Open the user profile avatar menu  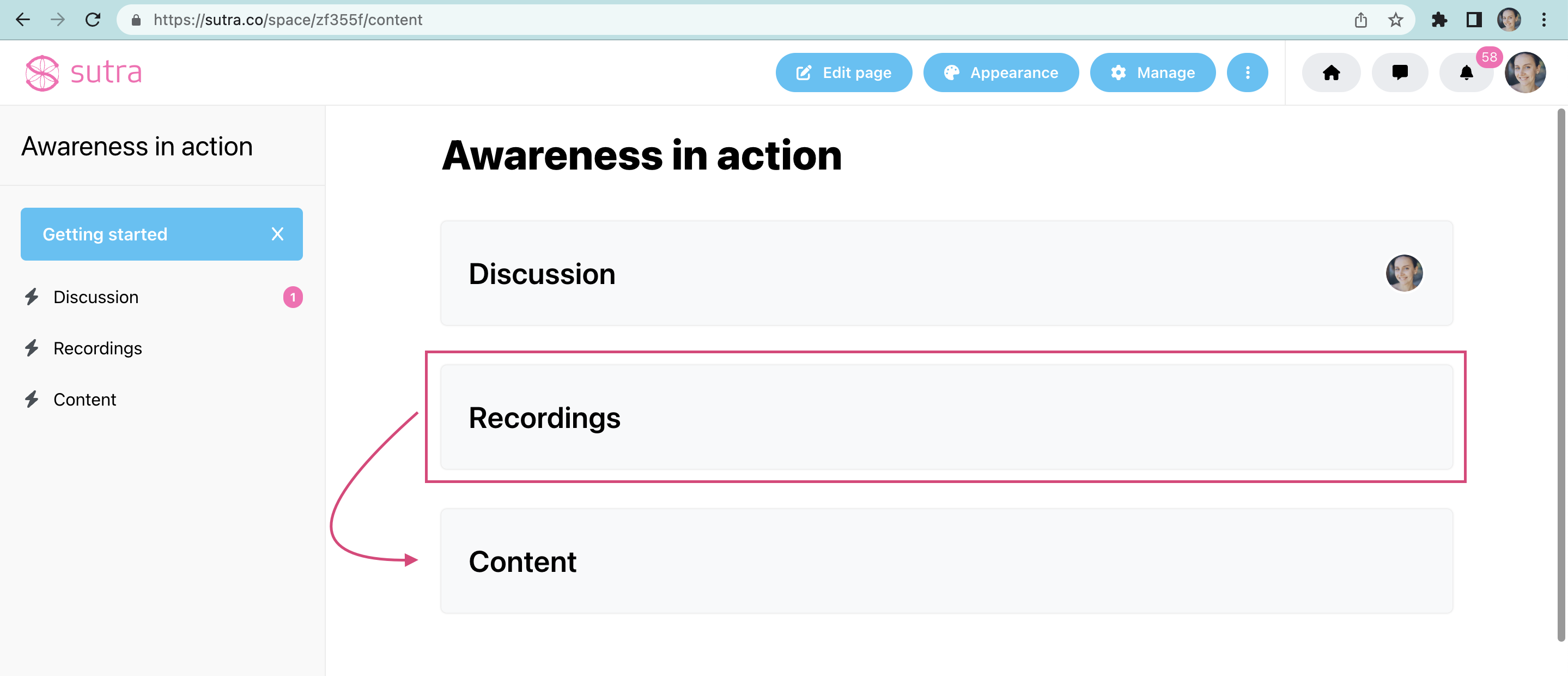[x=1525, y=73]
